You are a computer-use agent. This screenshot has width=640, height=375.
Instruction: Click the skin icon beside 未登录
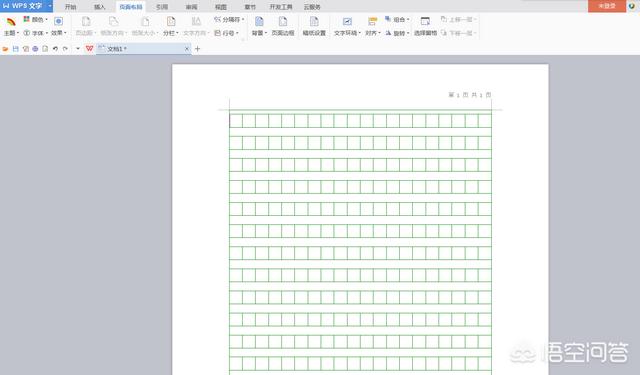[x=632, y=6]
